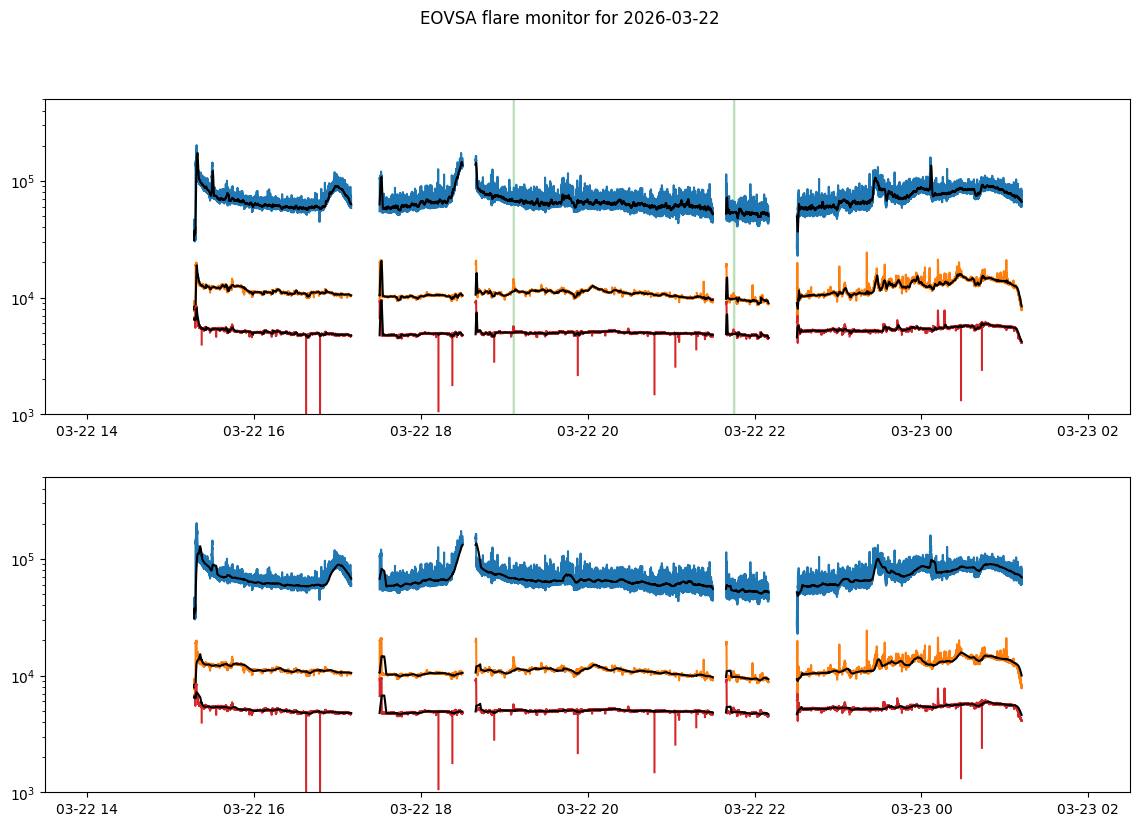
Task: Click the 10^3 y-axis label on top plot
Action: tap(24, 414)
